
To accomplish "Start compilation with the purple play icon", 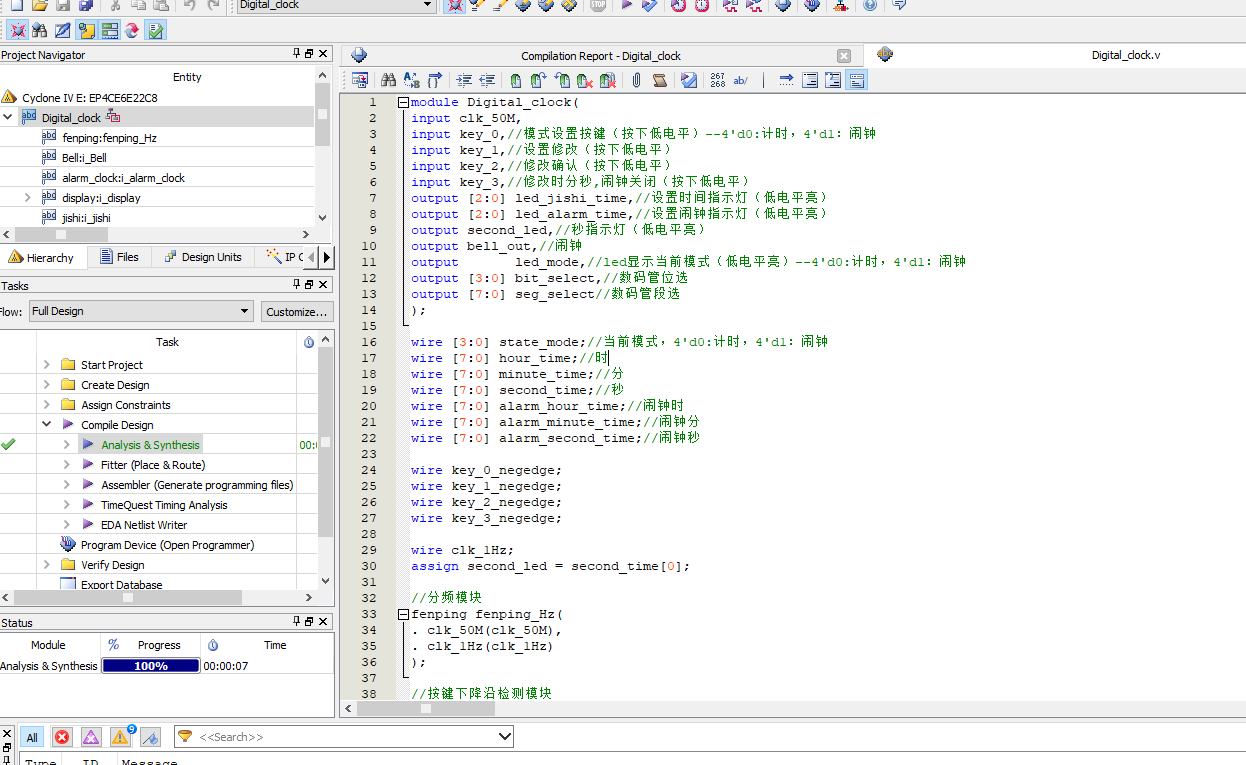I will click(x=627, y=5).
